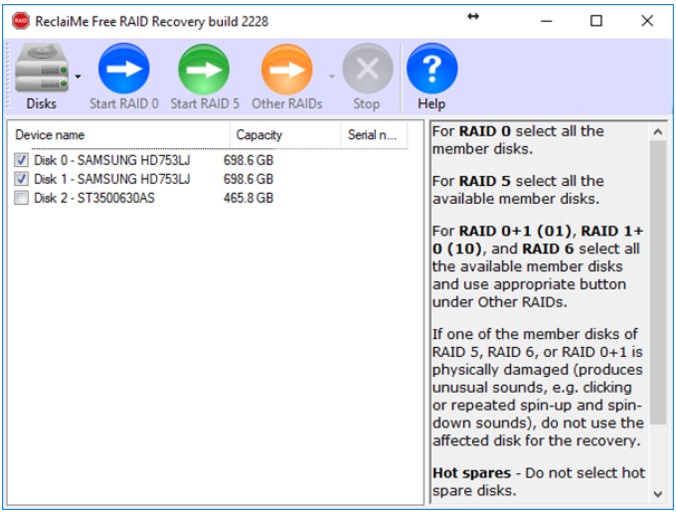Viewport: 676px width, 512px height.
Task: Select Disk 0 - SAMSUNG HD753LJ row text
Action: (112, 160)
